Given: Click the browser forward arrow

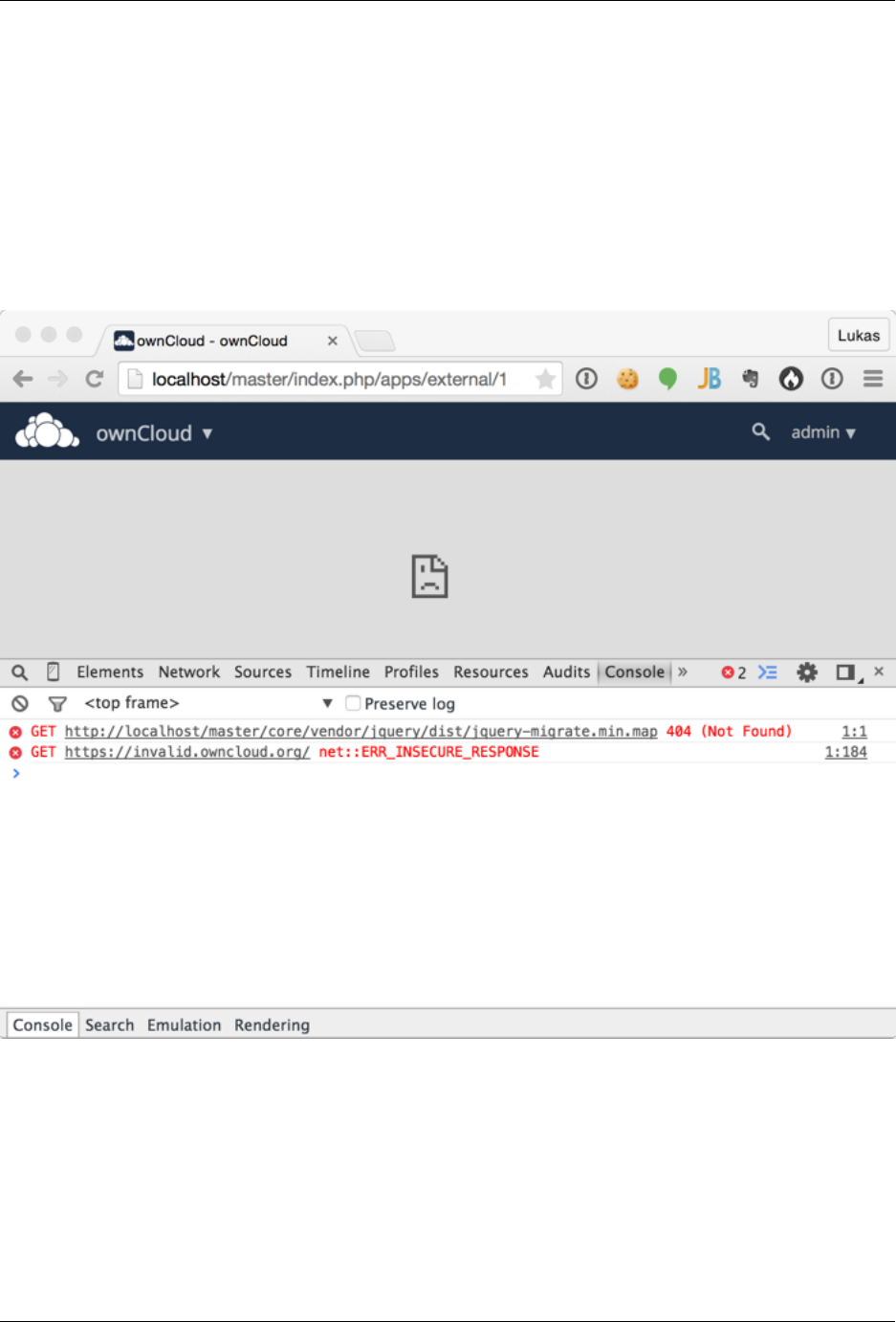Looking at the screenshot, I should point(58,379).
